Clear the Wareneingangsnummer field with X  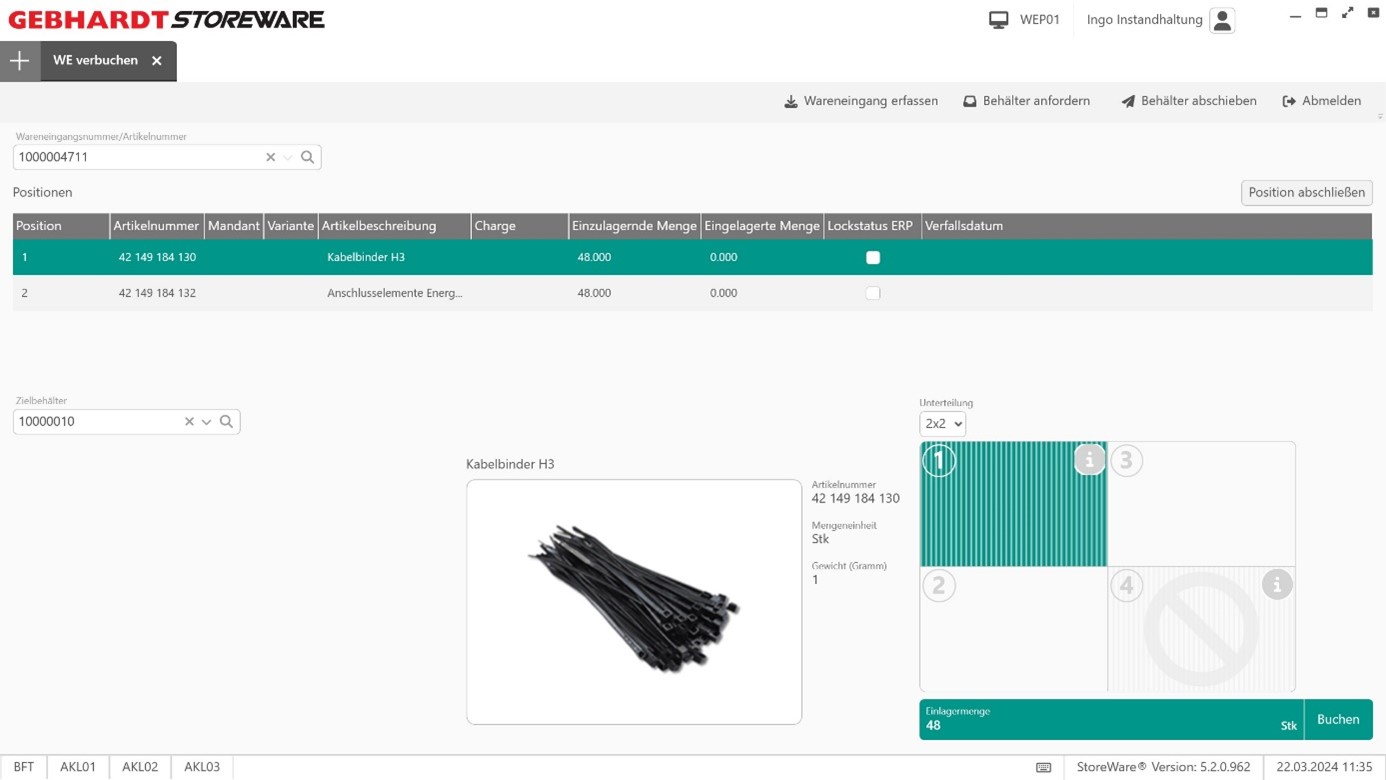tap(270, 157)
